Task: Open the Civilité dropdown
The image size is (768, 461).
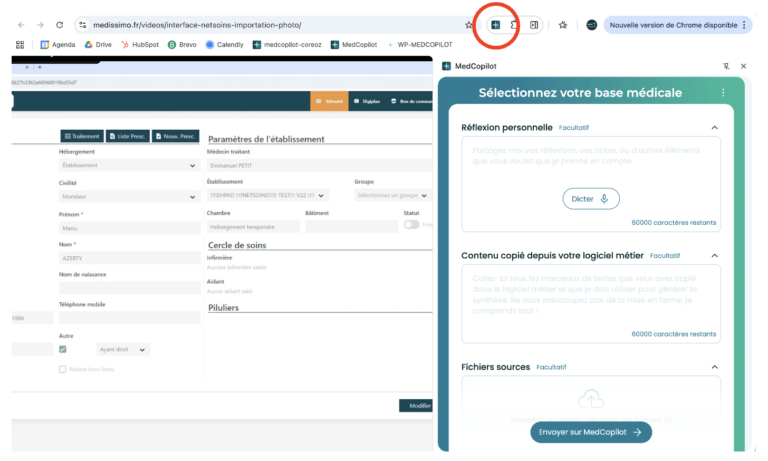Action: coord(129,197)
